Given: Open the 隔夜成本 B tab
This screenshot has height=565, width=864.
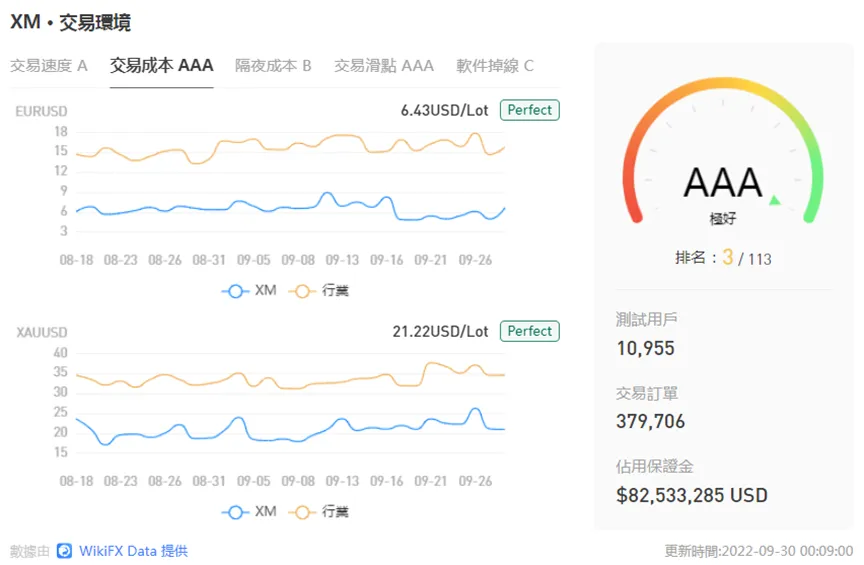Looking at the screenshot, I should tap(273, 66).
